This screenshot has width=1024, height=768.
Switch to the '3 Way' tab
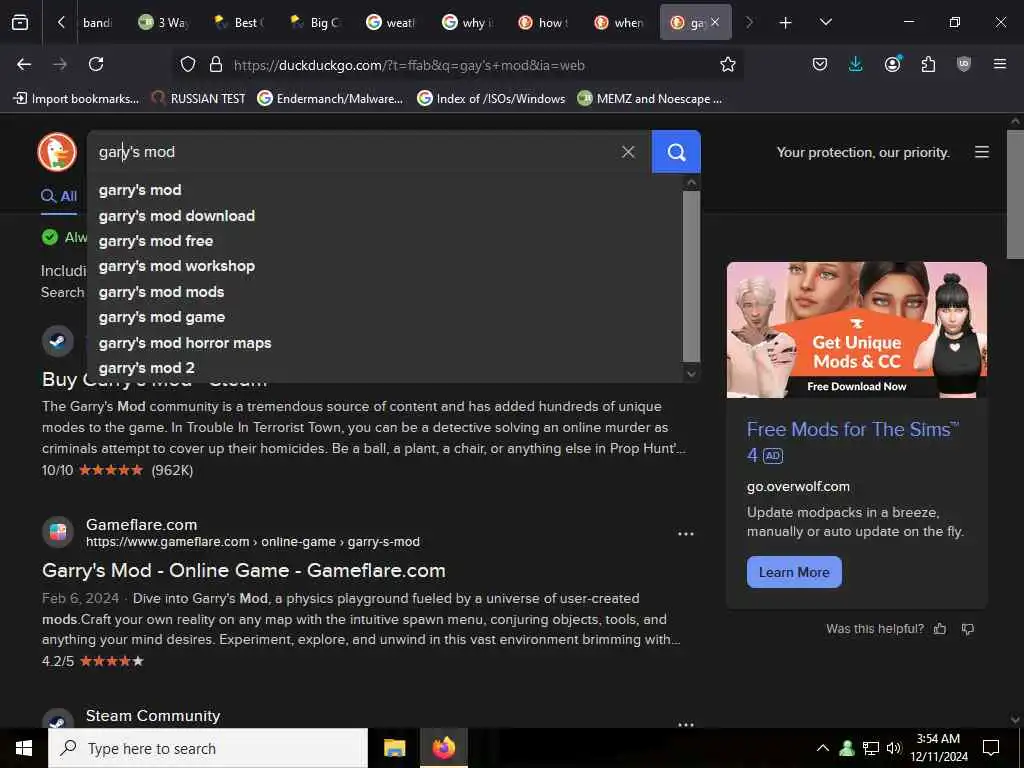(x=165, y=23)
